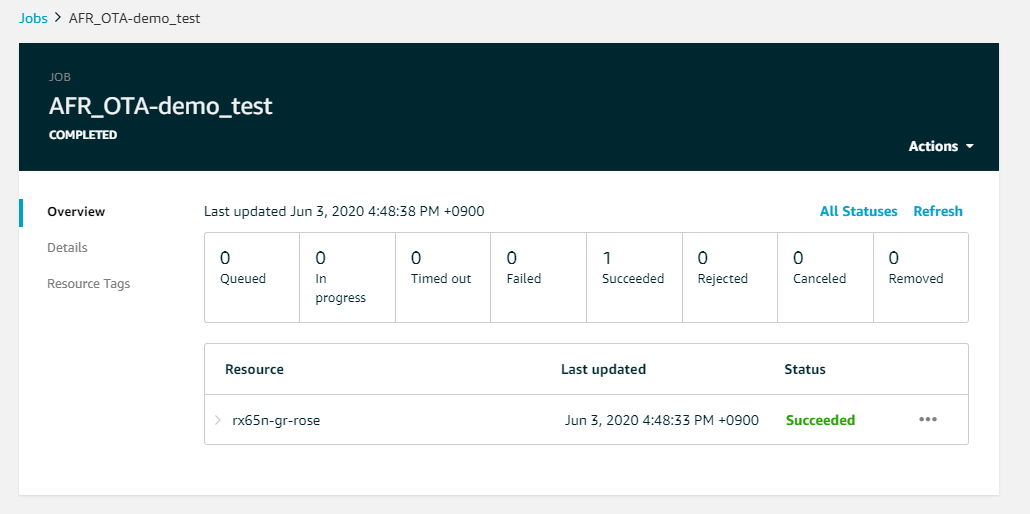Go back to Jobs breadcrumb link
This screenshot has width=1030, height=514.
point(33,18)
